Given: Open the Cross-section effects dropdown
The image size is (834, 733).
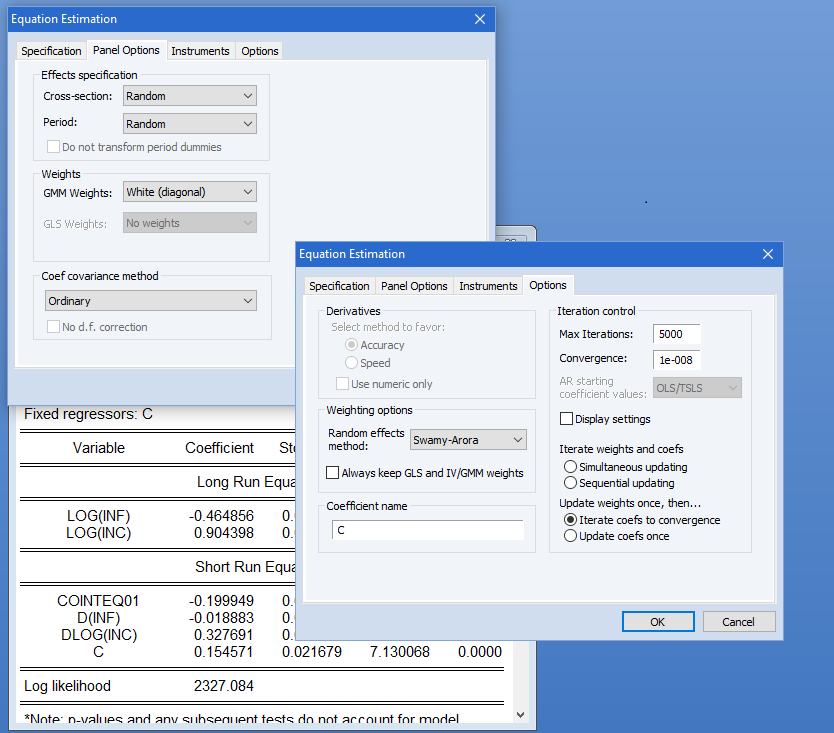Looking at the screenshot, I should pyautogui.click(x=190, y=96).
